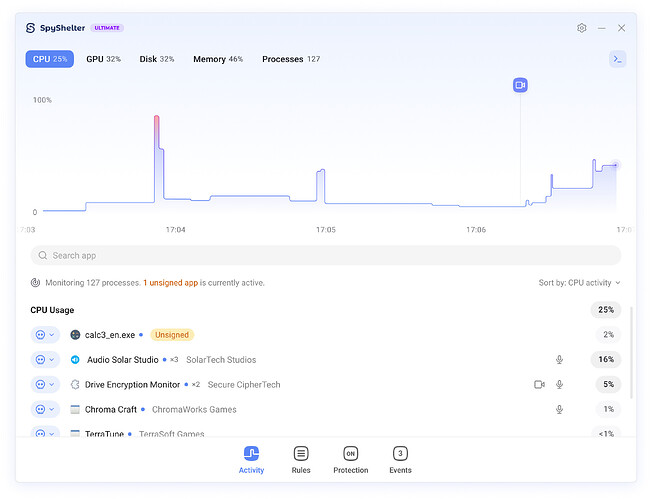Switch to the Processes 127 tab
This screenshot has width=652, height=499.
[x=291, y=59]
